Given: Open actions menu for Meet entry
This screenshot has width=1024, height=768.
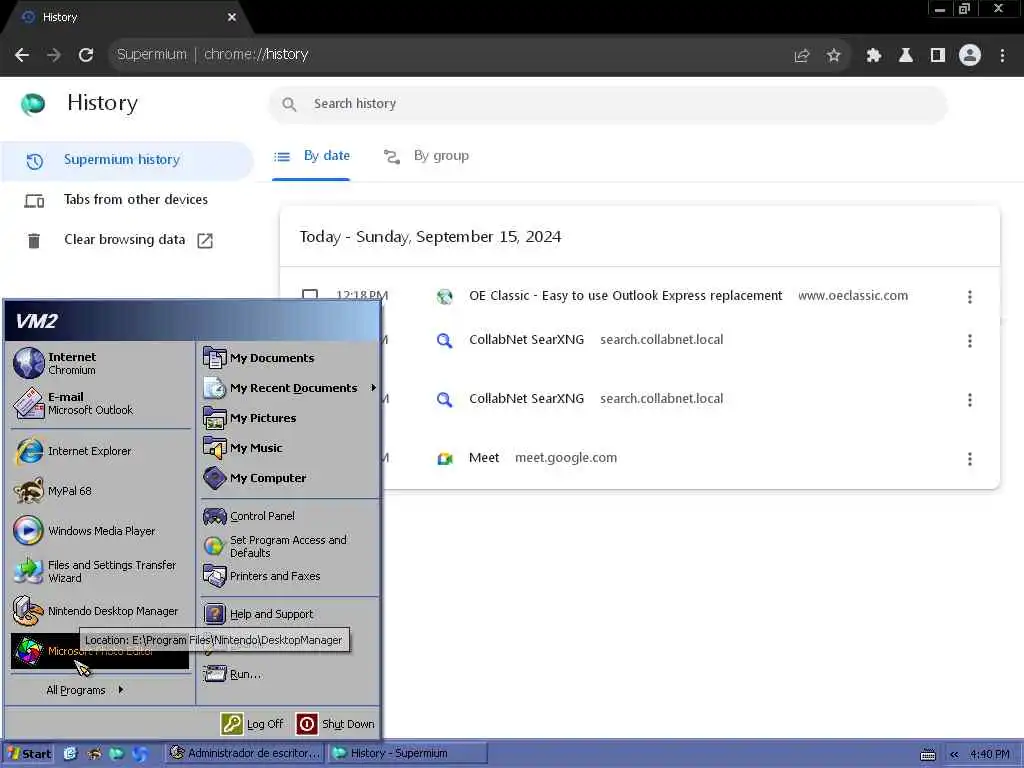Looking at the screenshot, I should pyautogui.click(x=970, y=458).
